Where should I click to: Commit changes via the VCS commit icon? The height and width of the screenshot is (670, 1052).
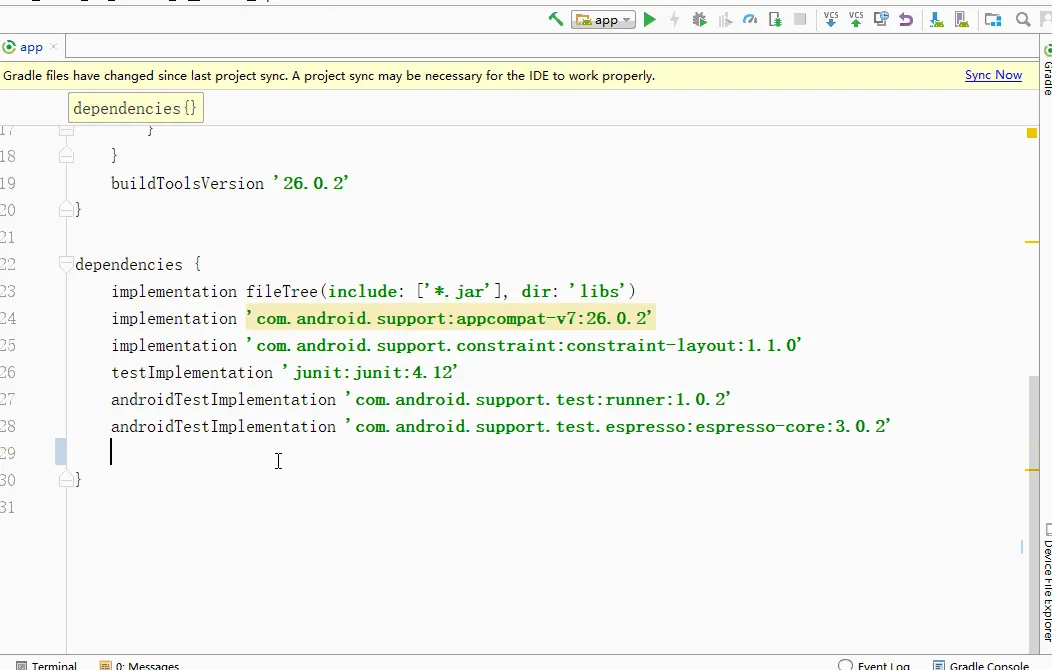coord(855,18)
